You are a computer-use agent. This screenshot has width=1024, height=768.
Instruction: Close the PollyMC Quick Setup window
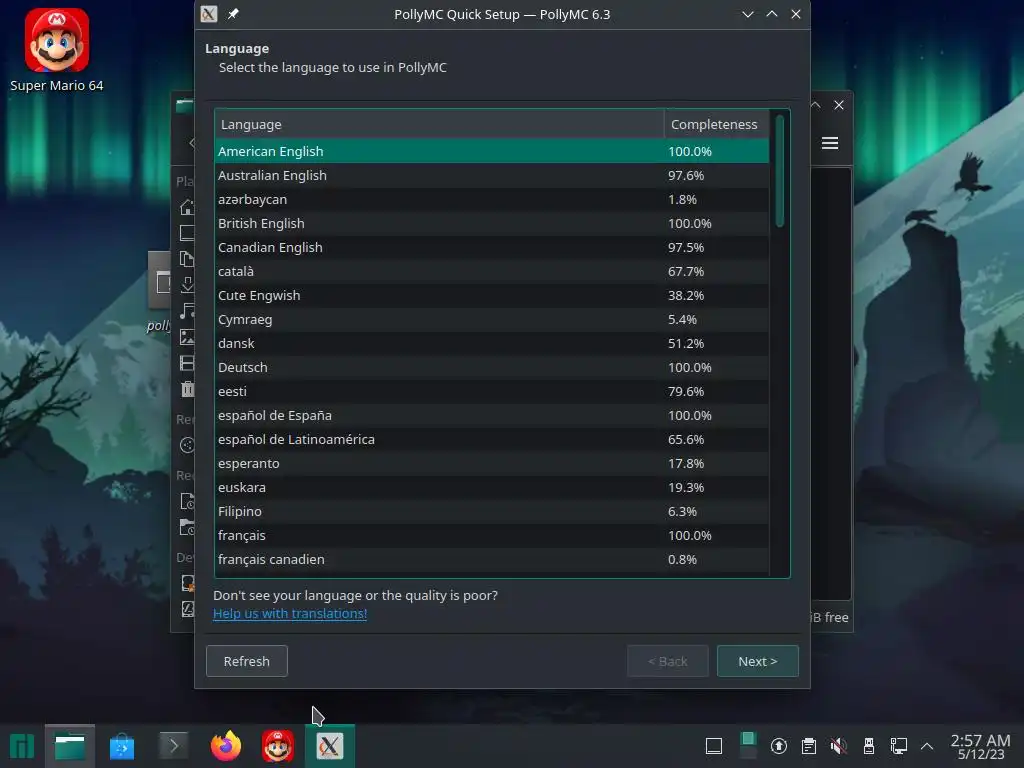point(795,14)
